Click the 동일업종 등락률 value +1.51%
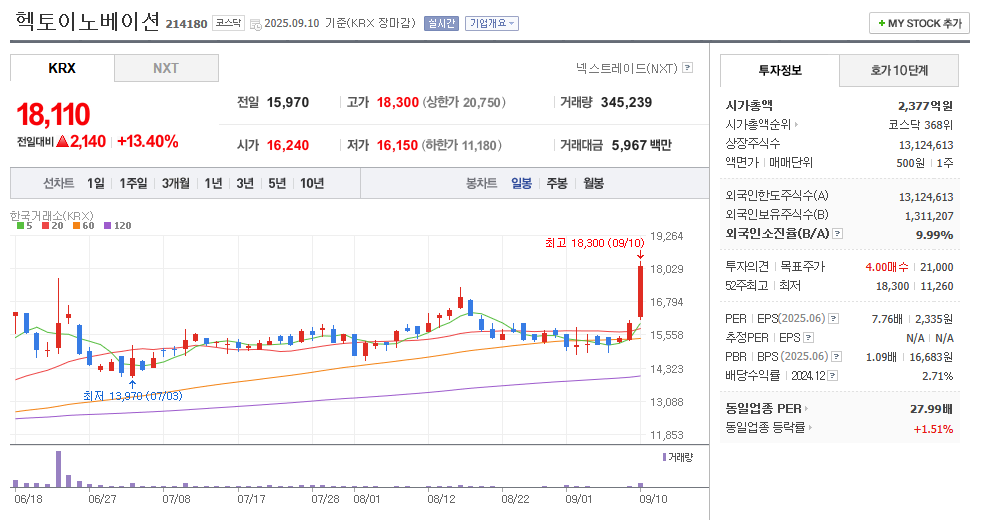The image size is (984, 520). pyautogui.click(x=933, y=429)
